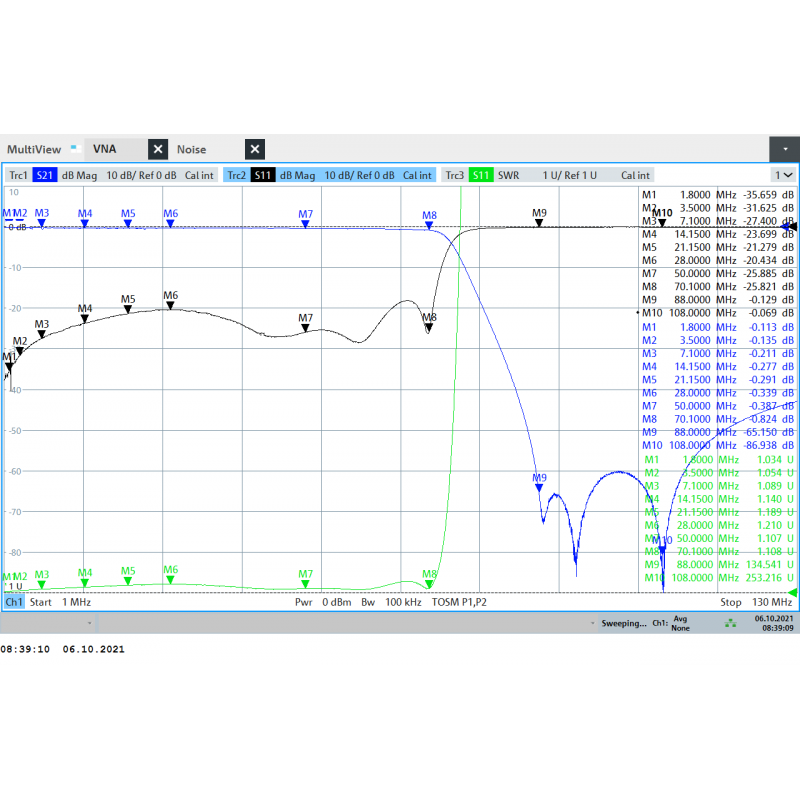Select the active Ch1 channel label

(x=14, y=602)
